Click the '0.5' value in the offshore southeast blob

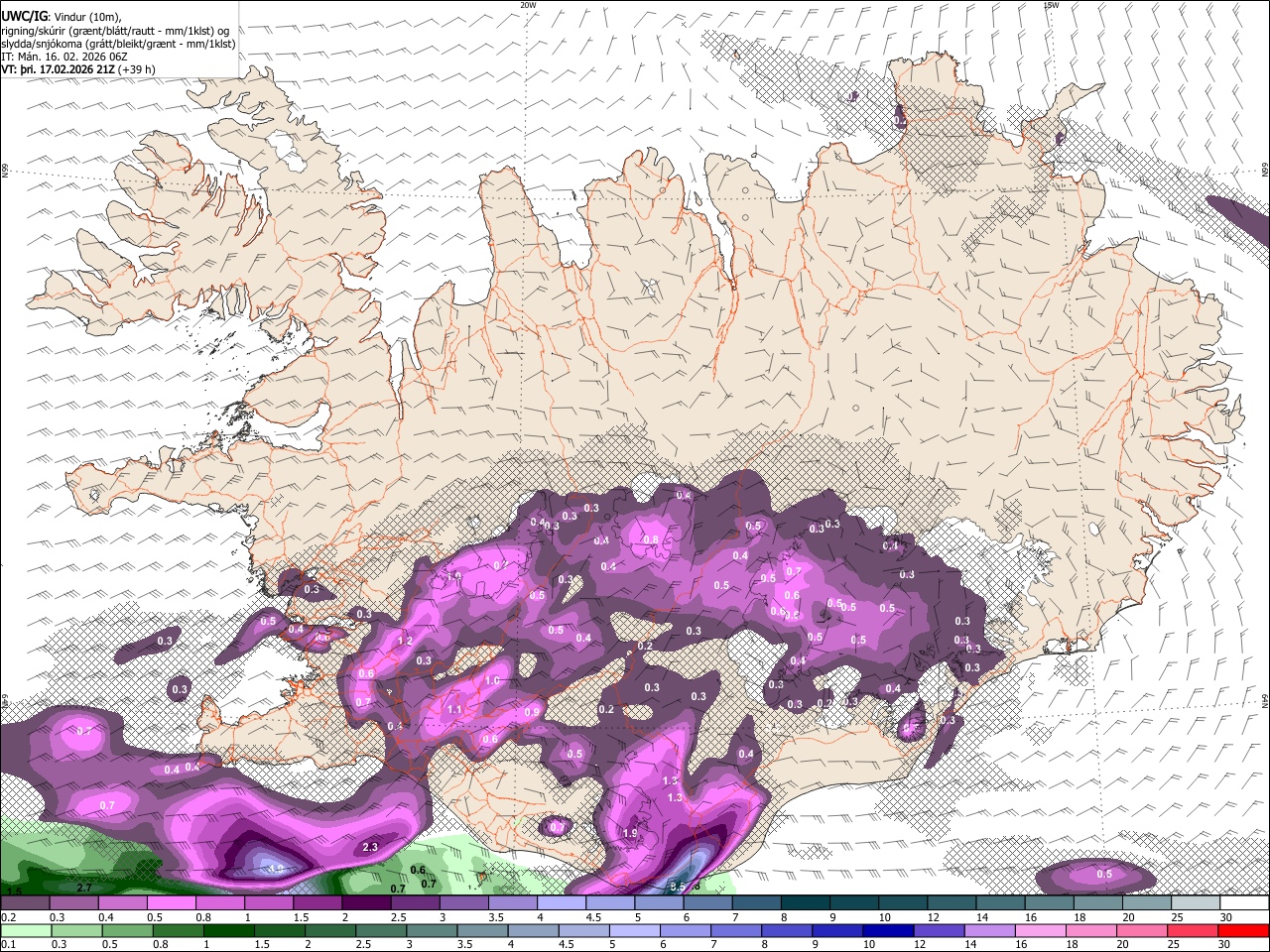click(1104, 874)
